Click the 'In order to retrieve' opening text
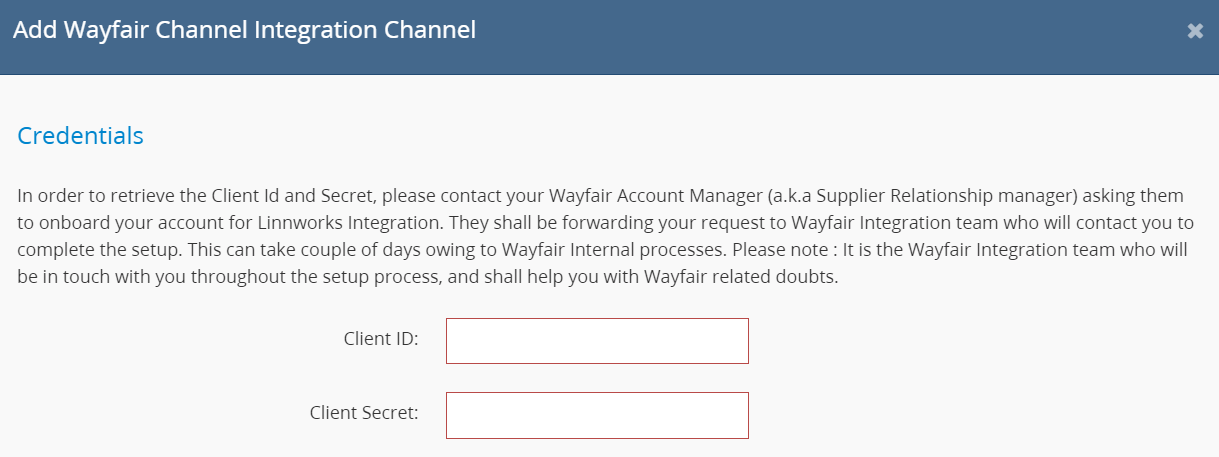Screen dimensions: 1219x457 click(x=87, y=195)
